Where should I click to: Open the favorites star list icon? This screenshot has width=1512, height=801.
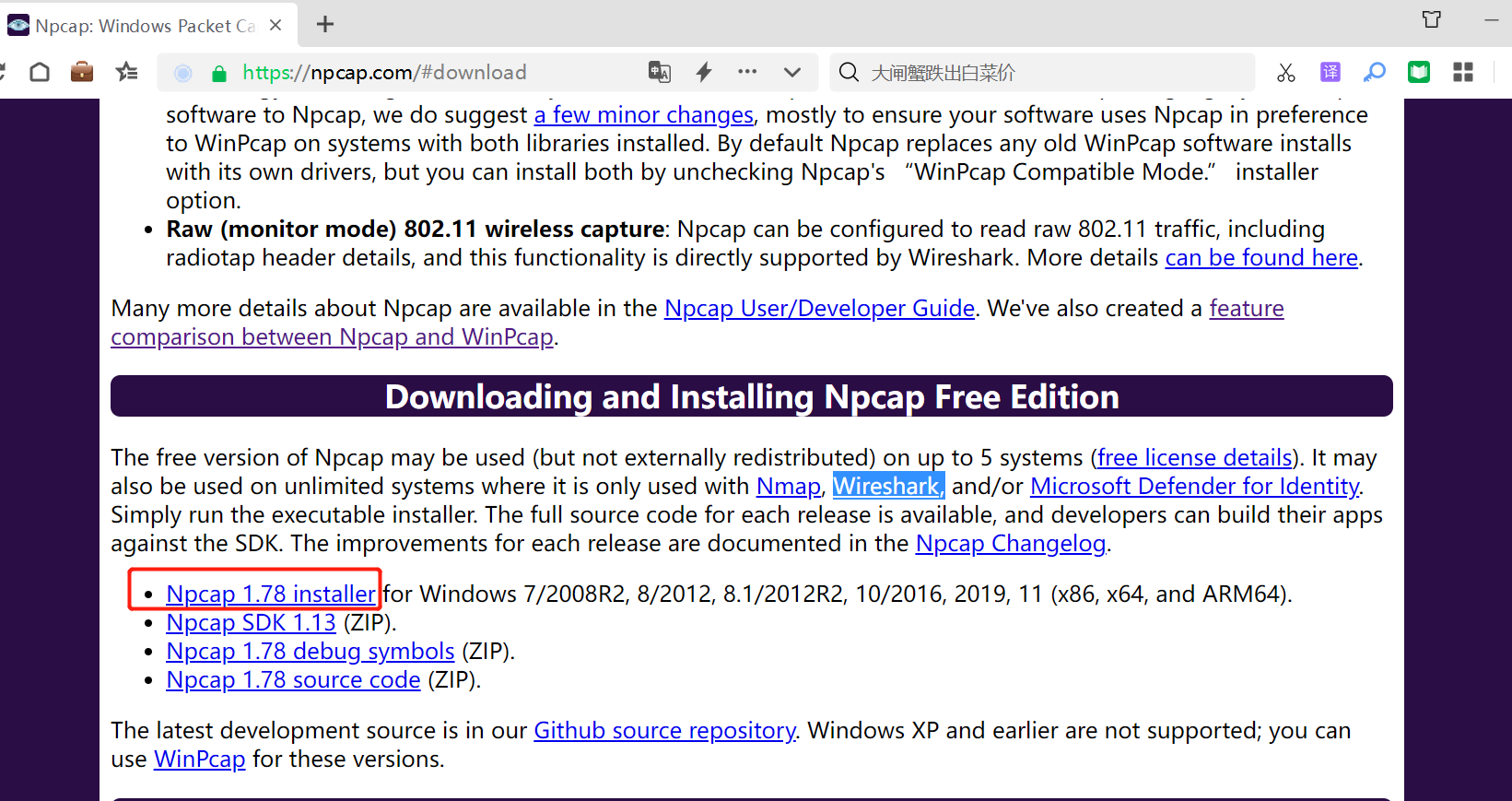(126, 72)
